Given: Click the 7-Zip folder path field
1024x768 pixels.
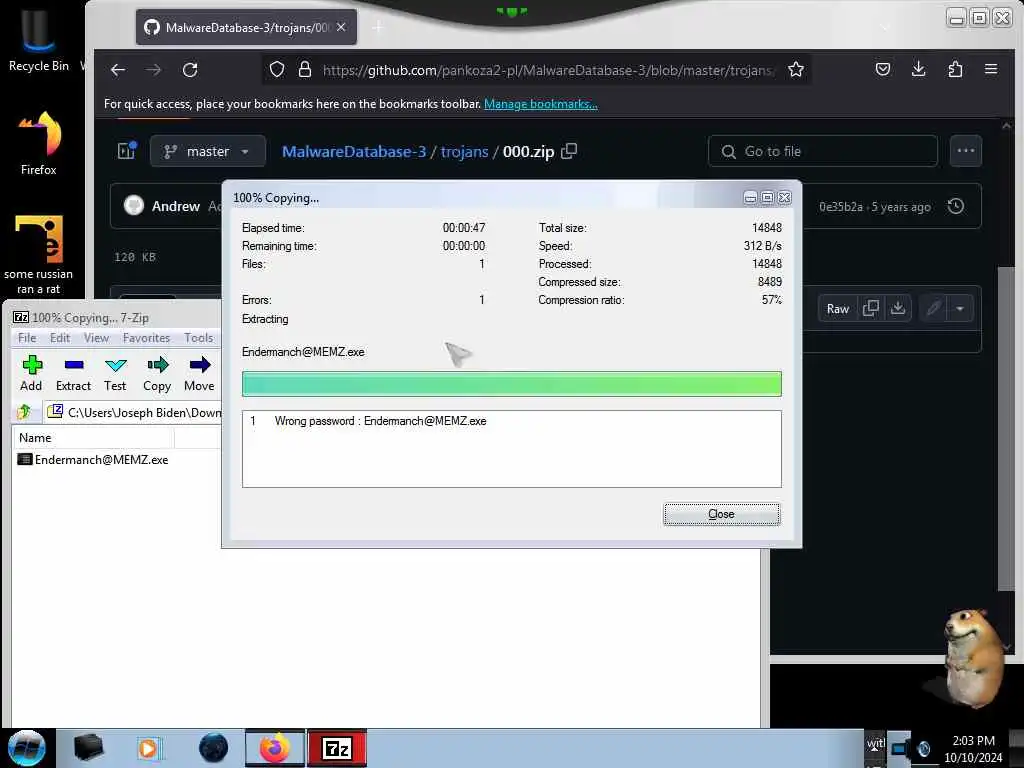Looking at the screenshot, I should tap(134, 412).
